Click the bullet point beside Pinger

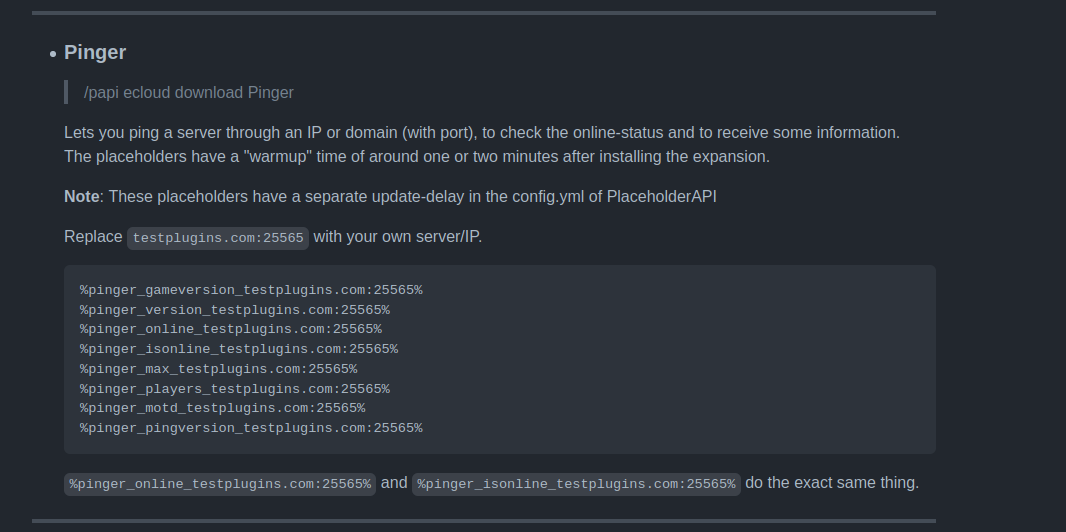click(52, 53)
